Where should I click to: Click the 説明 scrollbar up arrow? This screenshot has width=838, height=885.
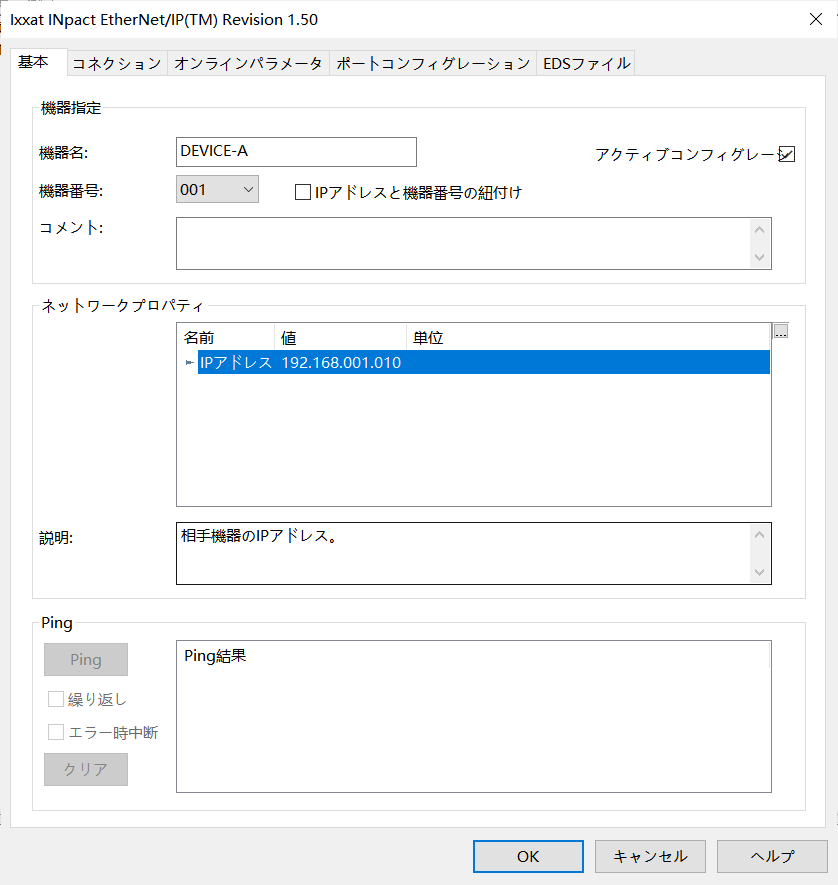tap(760, 535)
